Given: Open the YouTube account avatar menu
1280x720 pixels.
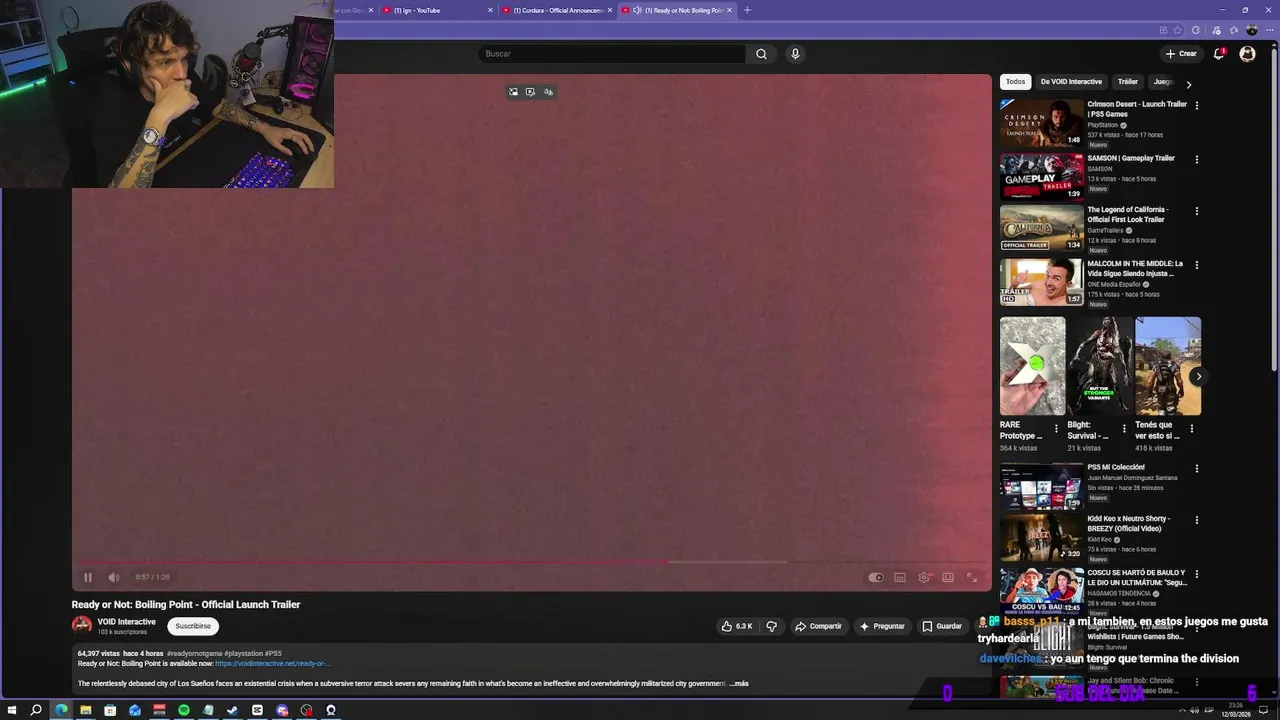Looking at the screenshot, I should [1247, 54].
